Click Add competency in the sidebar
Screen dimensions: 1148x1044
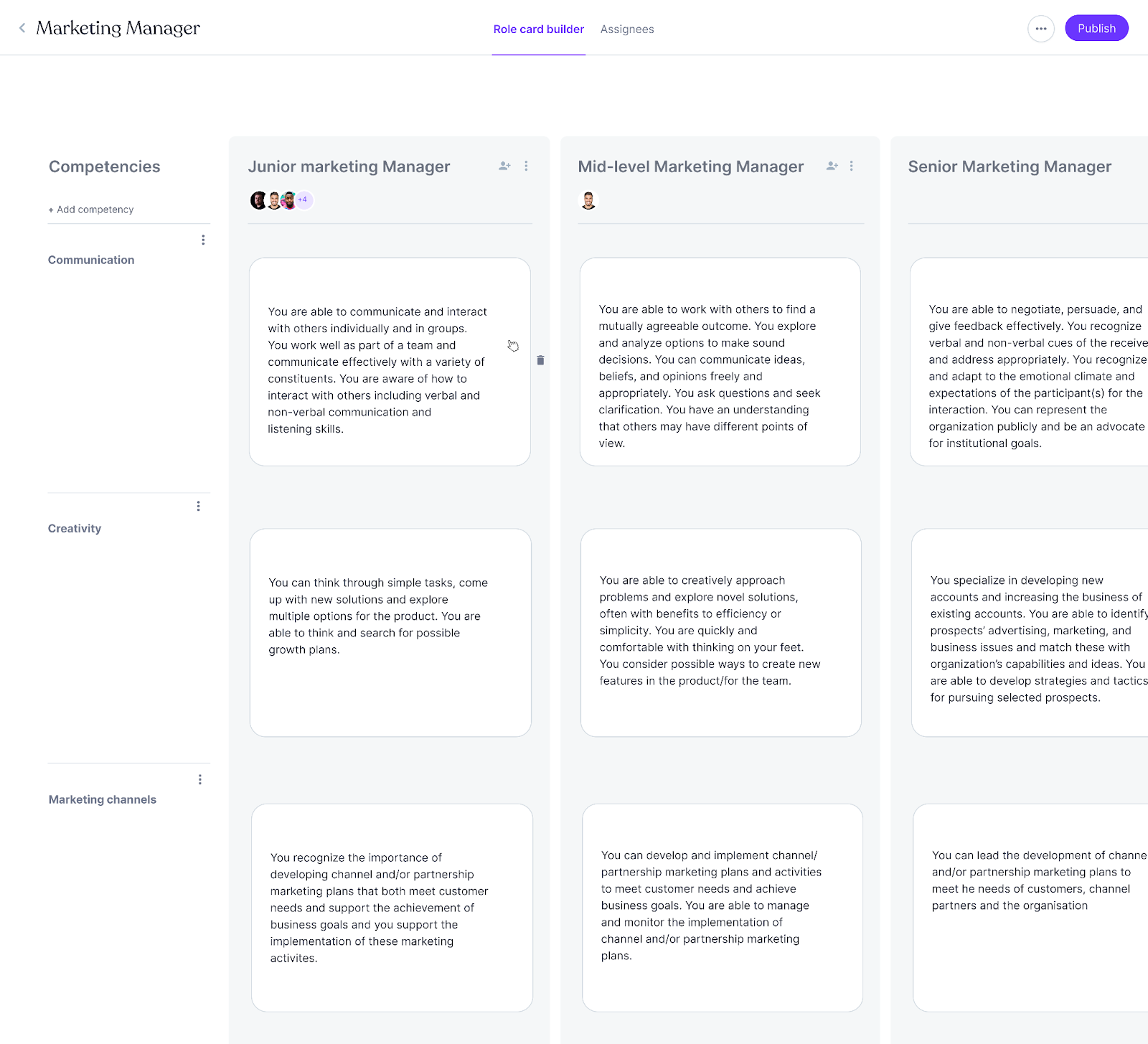90,209
